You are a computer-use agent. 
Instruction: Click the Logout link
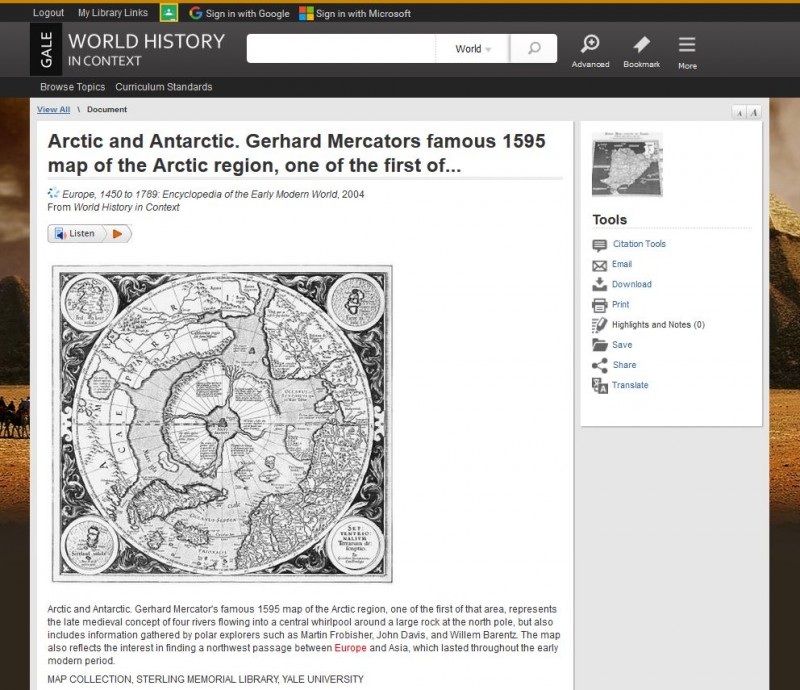[48, 13]
